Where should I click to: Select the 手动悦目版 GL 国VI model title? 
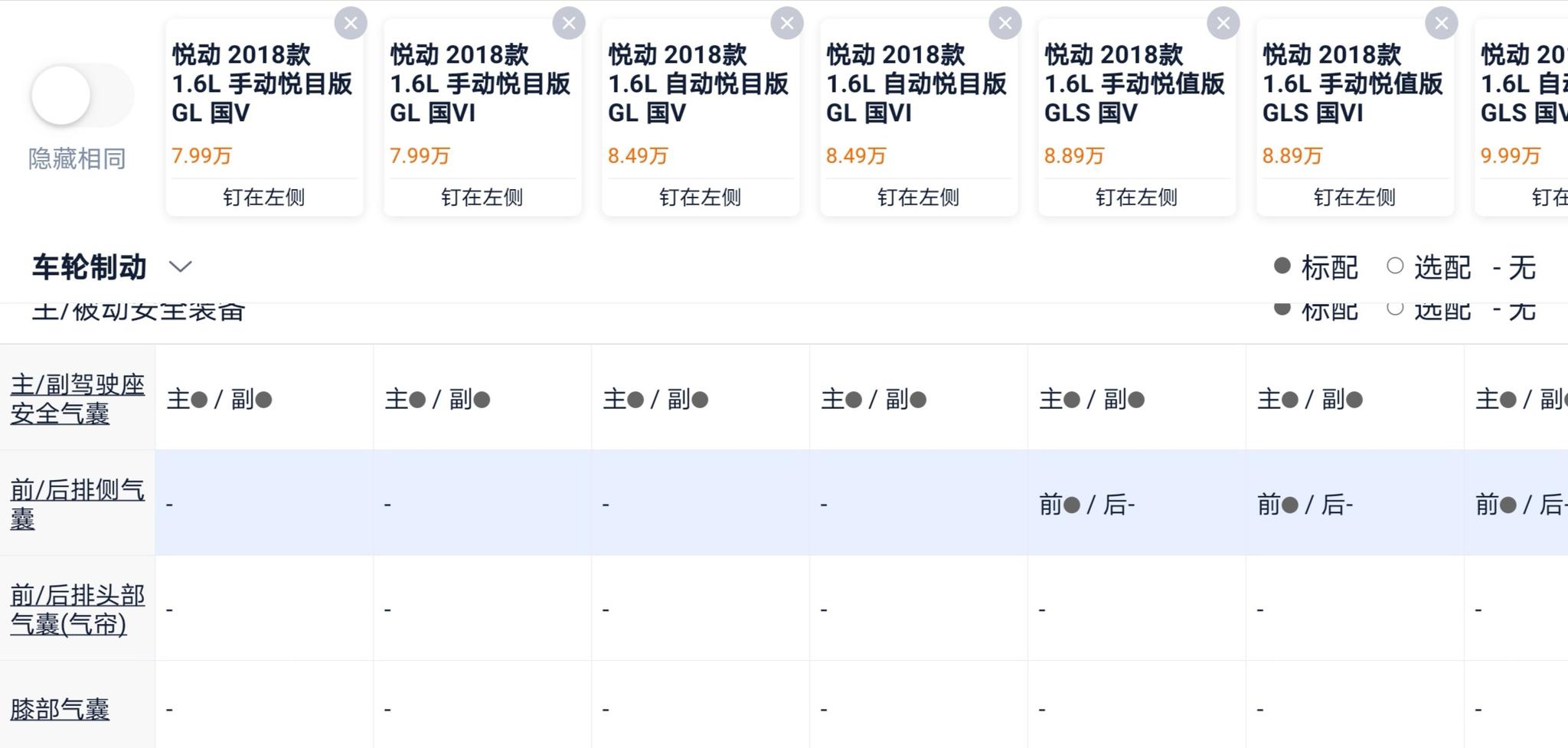tap(480, 83)
